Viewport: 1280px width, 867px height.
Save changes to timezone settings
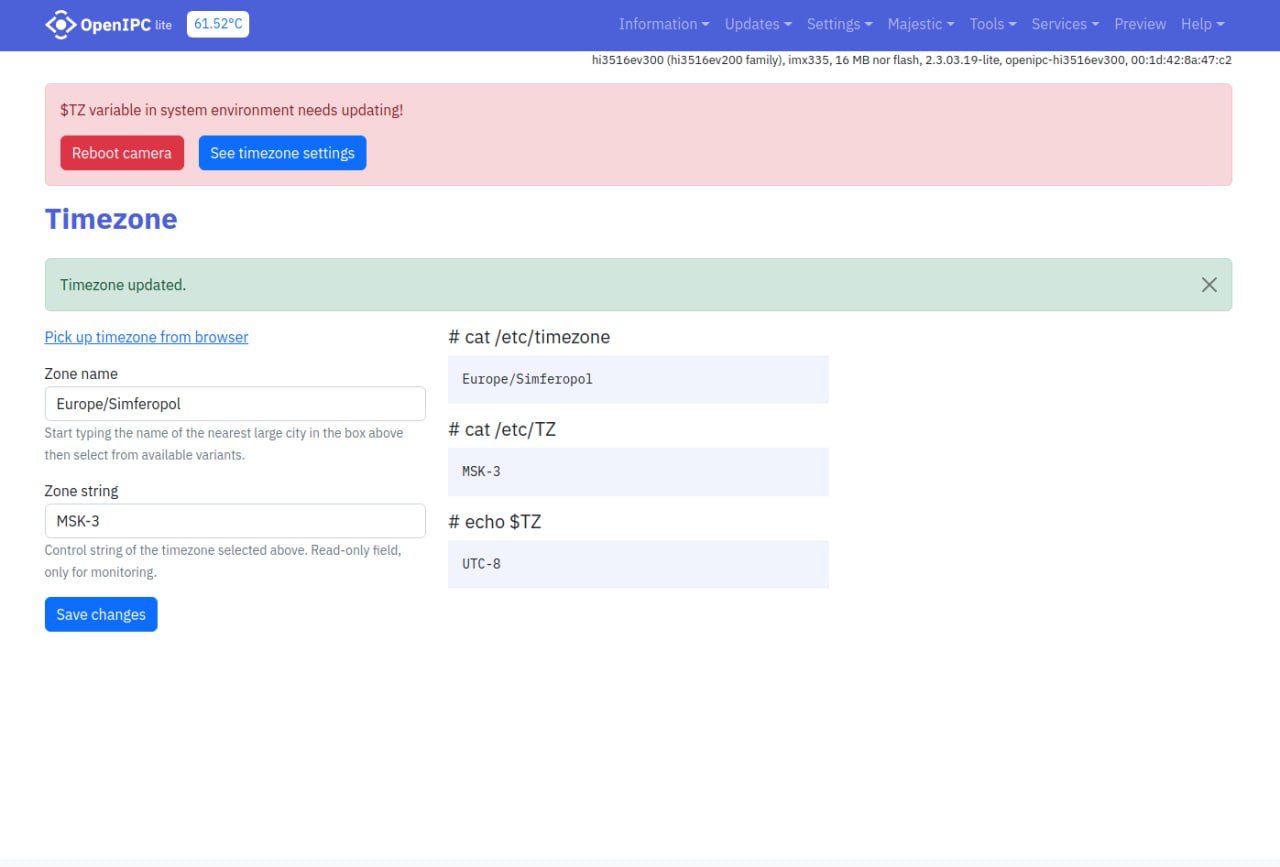[101, 615]
